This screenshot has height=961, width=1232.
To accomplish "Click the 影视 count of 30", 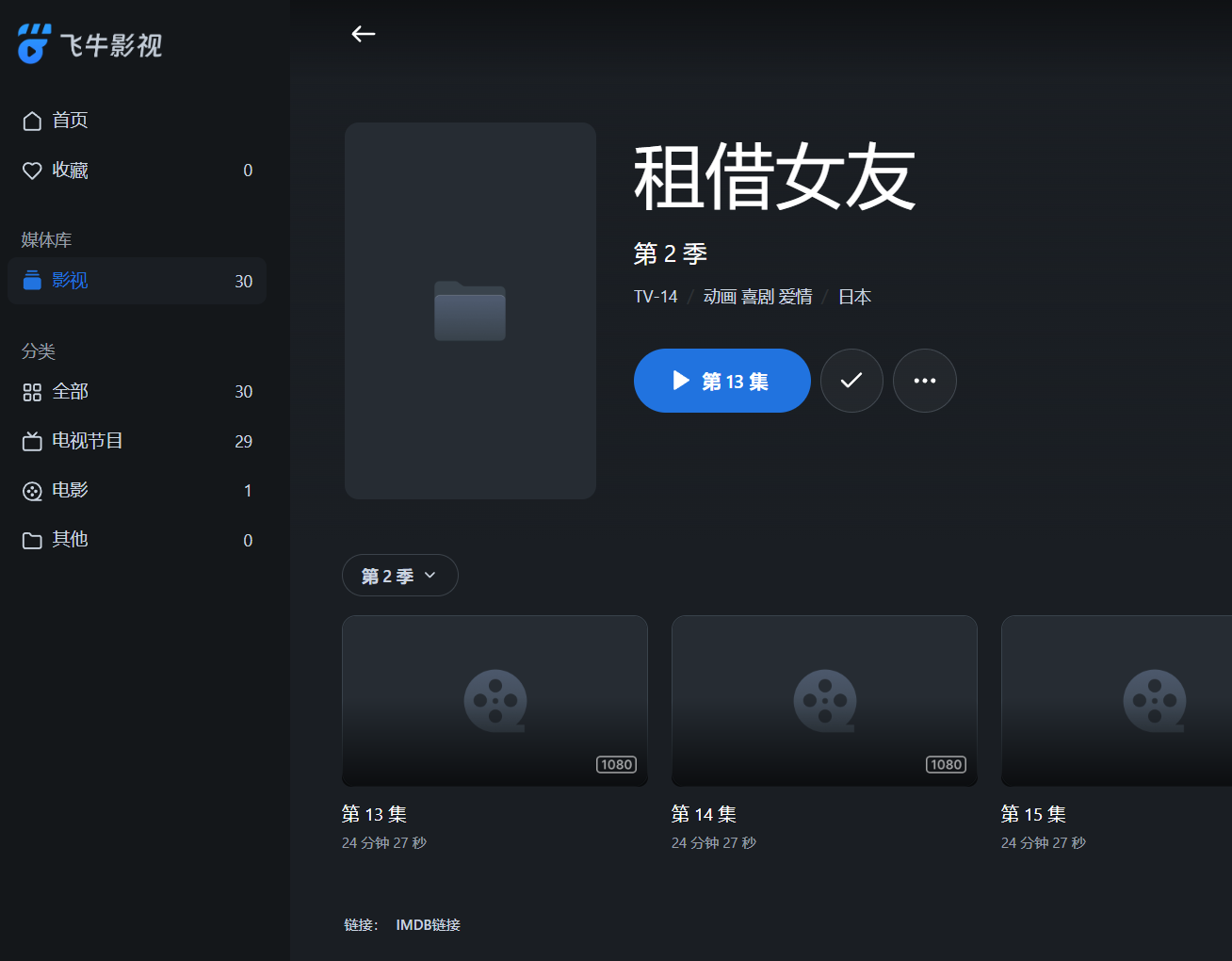I will pos(244,282).
